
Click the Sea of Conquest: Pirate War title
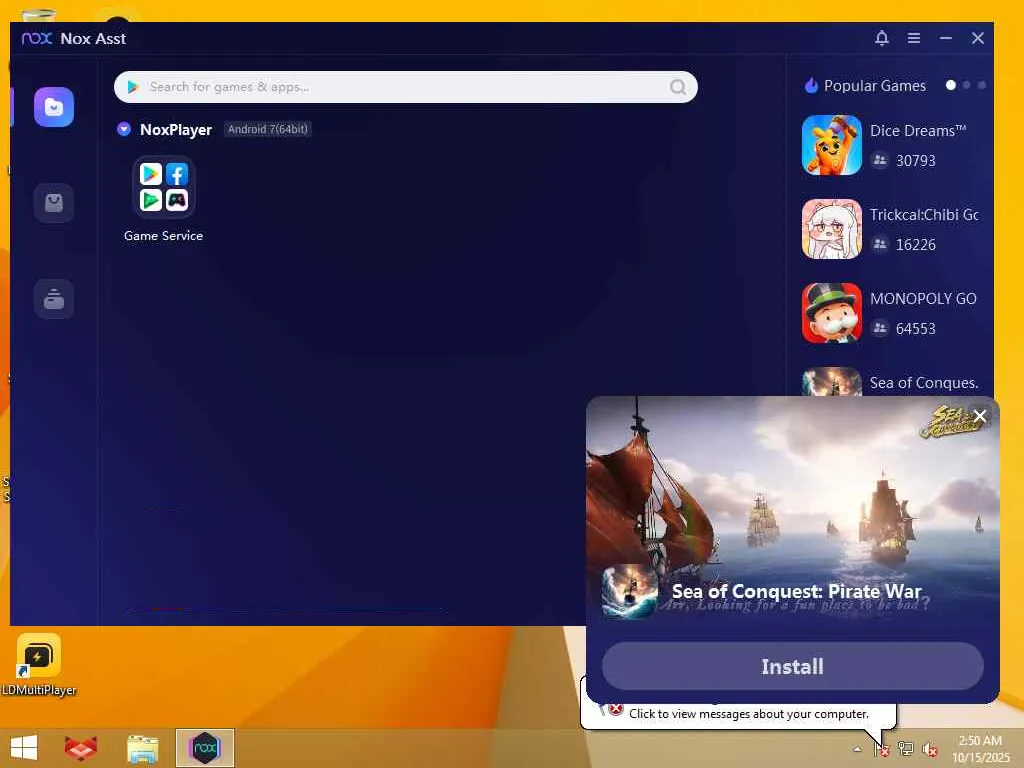tap(796, 592)
